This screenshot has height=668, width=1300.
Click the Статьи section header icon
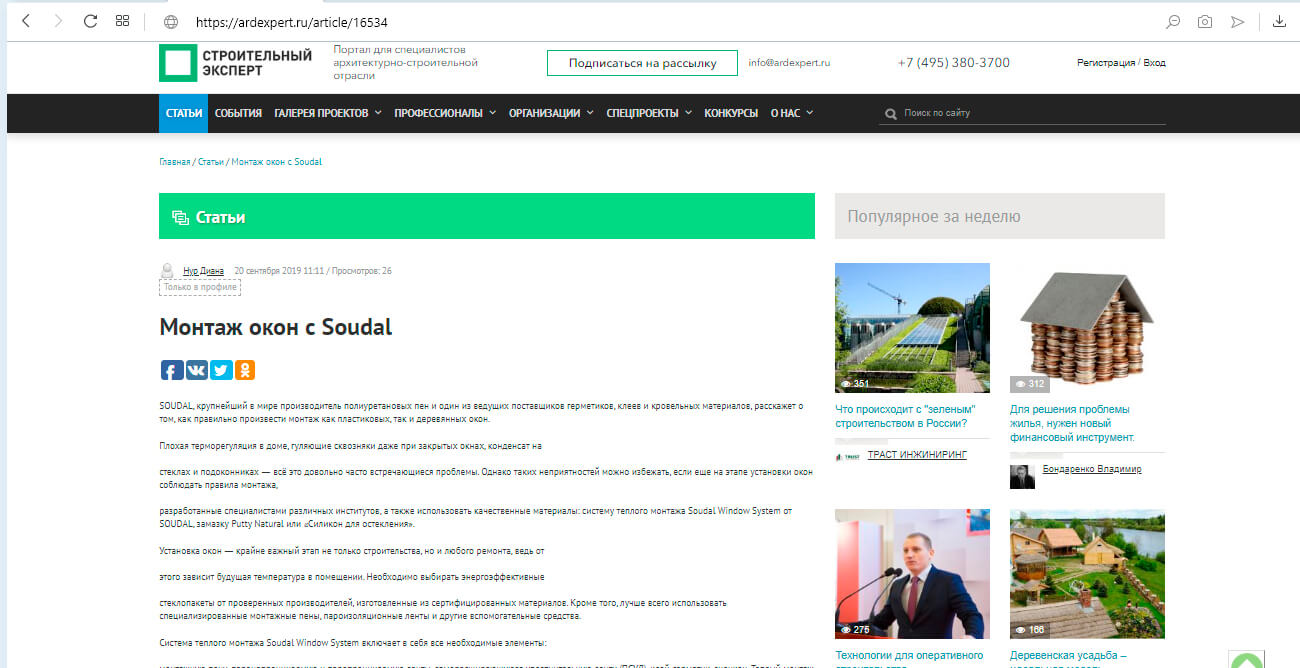coord(181,217)
